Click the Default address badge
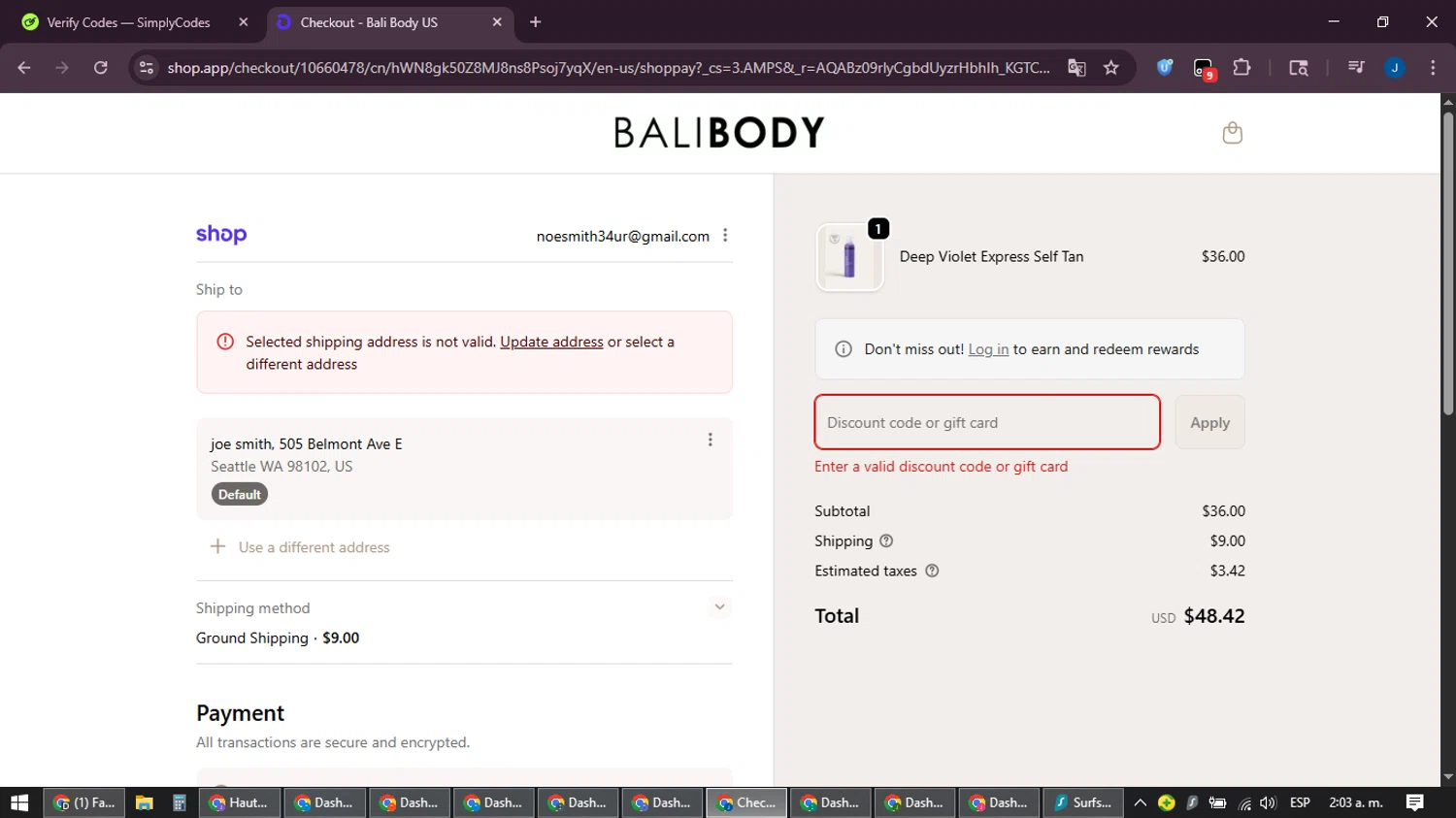 pos(240,495)
